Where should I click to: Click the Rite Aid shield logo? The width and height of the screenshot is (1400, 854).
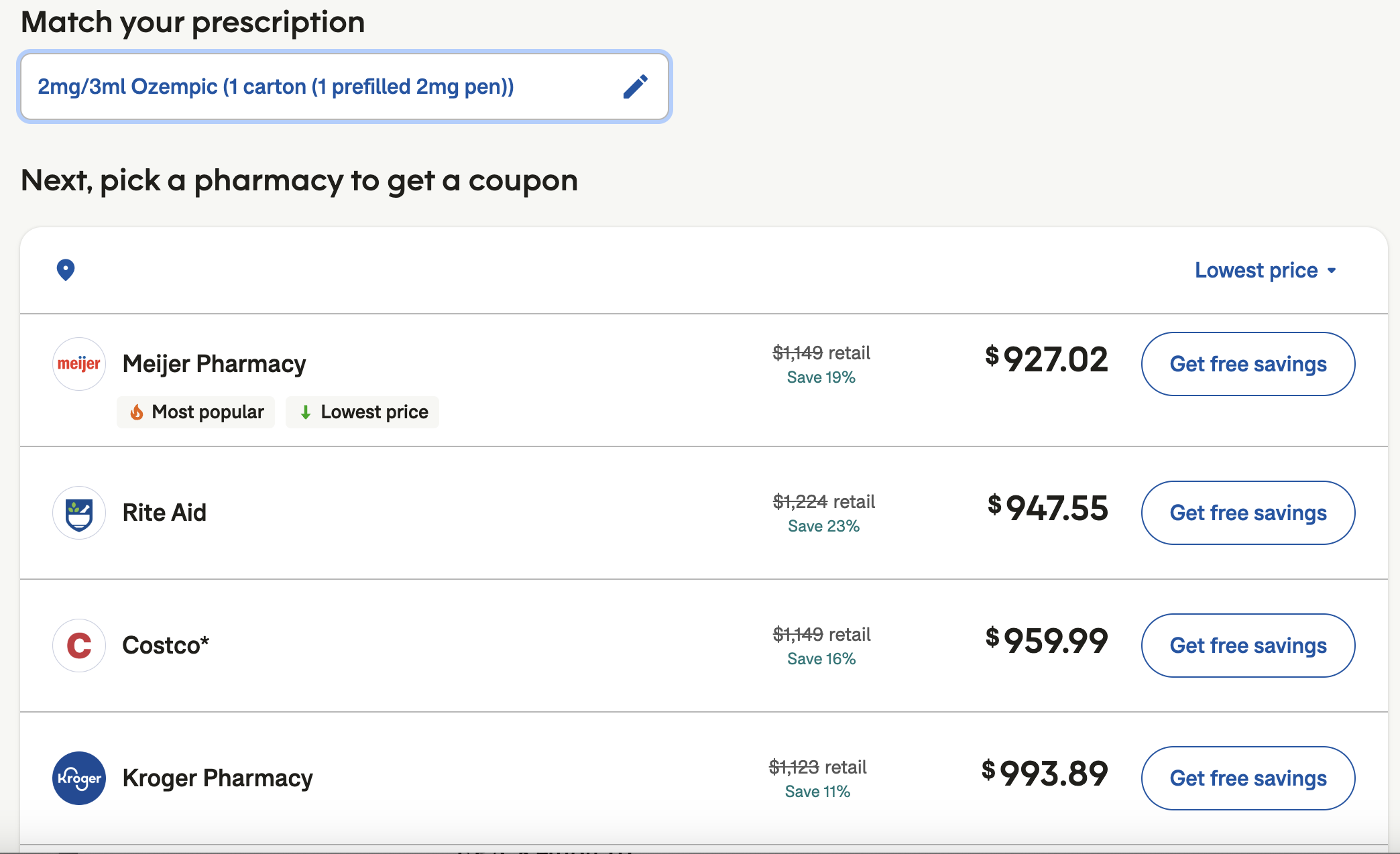[79, 513]
